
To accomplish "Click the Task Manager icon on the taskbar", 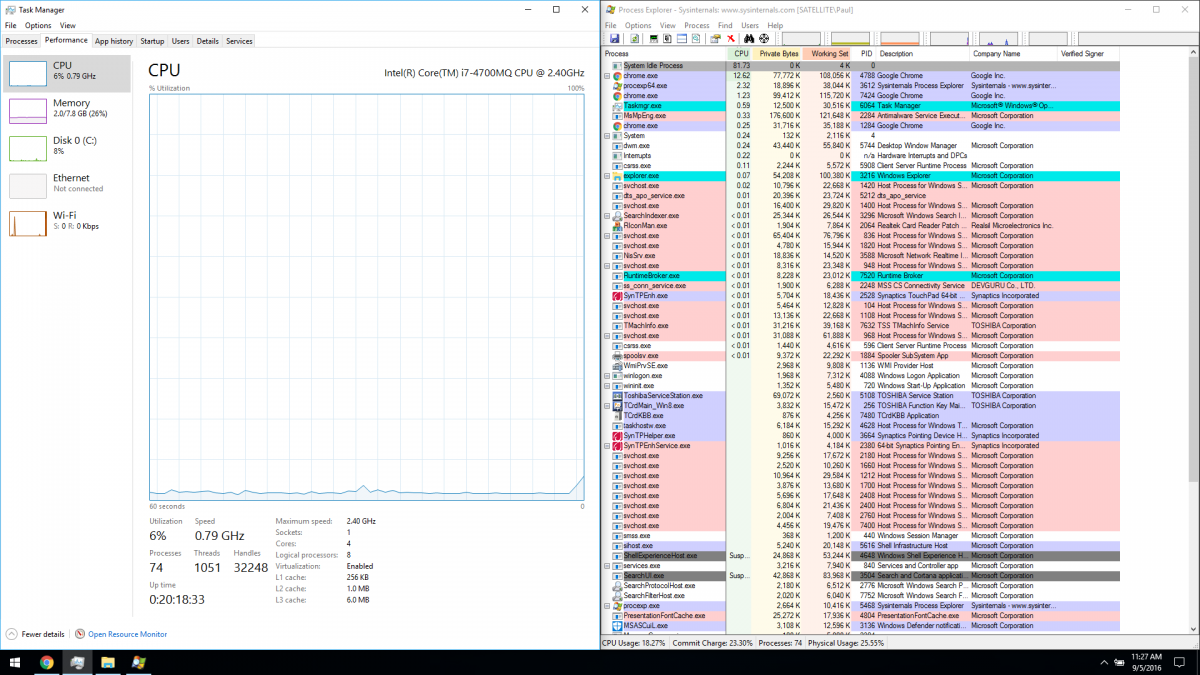I will pyautogui.click(x=77, y=662).
